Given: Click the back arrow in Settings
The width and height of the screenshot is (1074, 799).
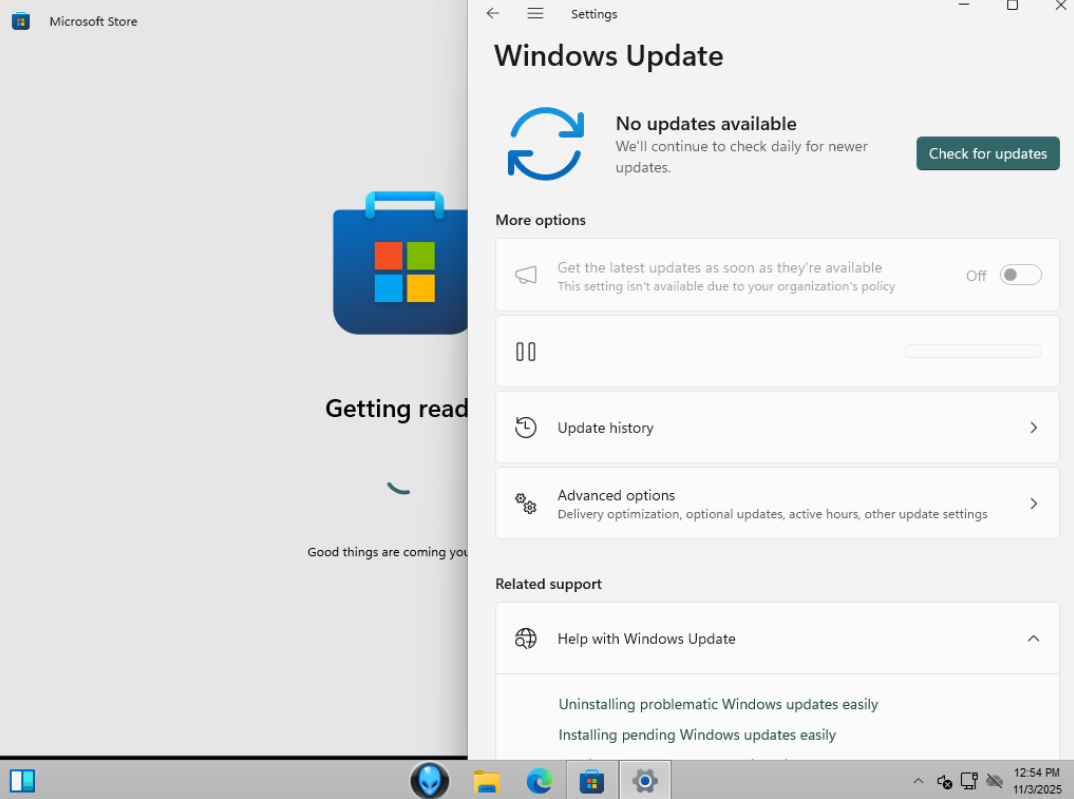Looking at the screenshot, I should (492, 14).
